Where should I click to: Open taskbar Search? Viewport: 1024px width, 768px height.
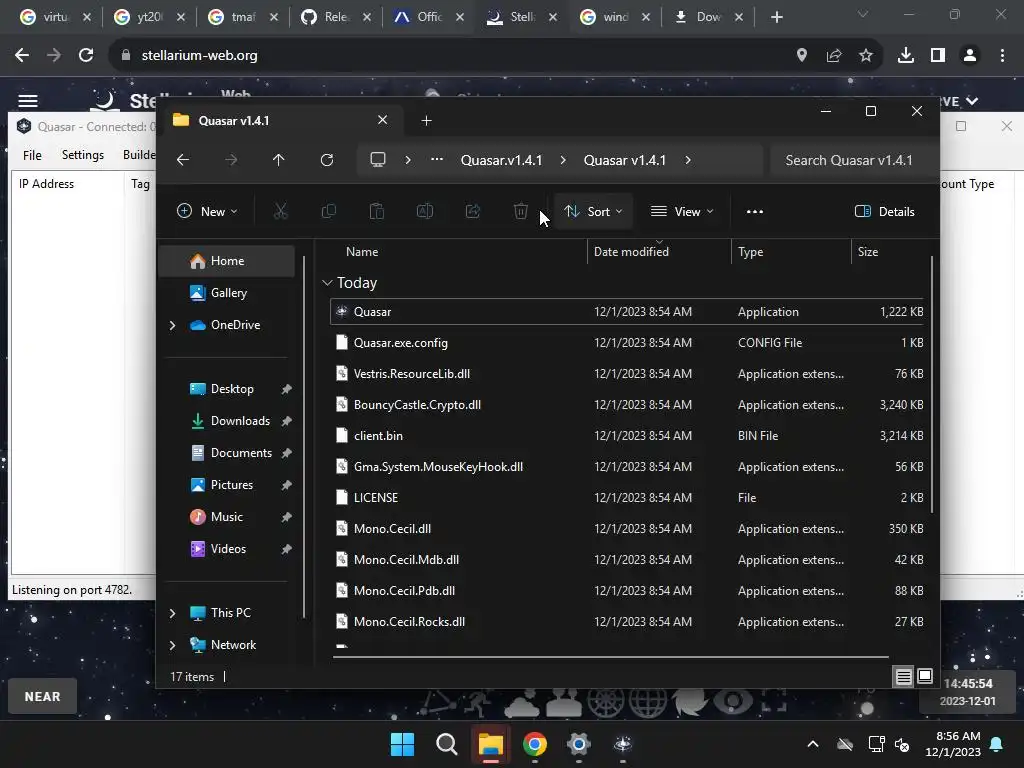coord(447,744)
